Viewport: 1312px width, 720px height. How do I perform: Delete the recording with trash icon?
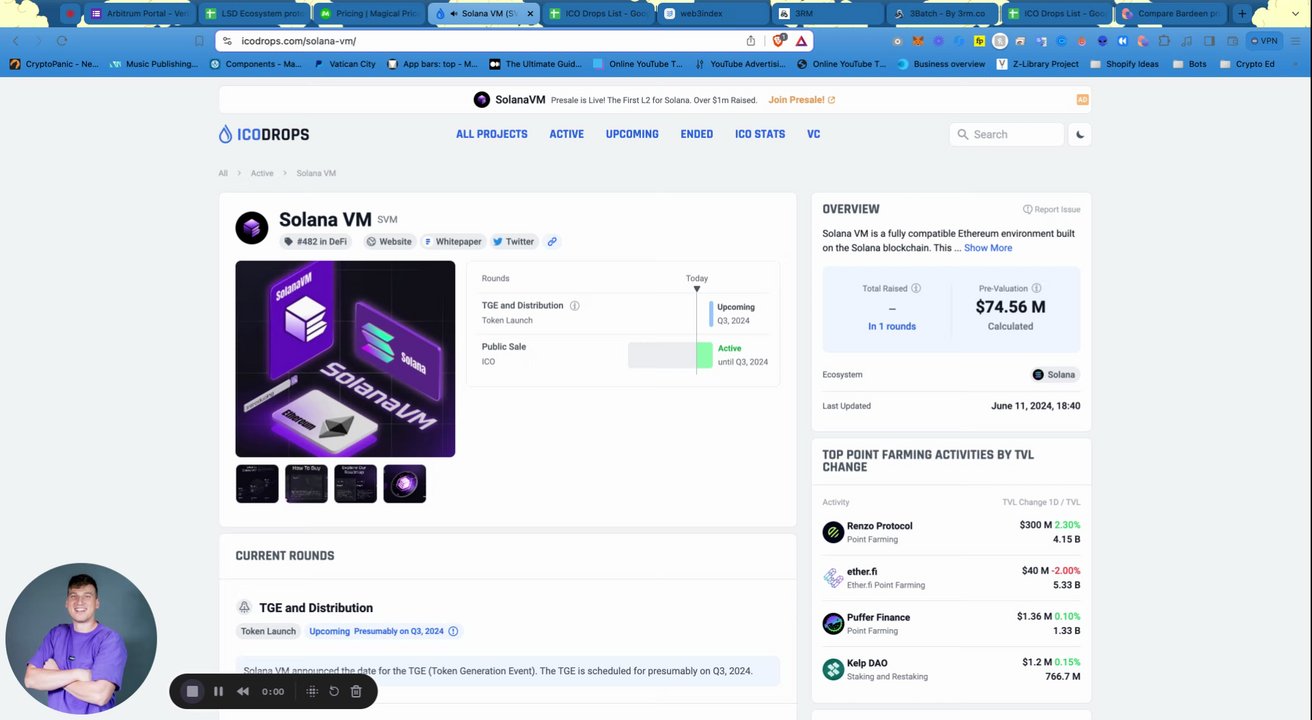click(x=356, y=691)
